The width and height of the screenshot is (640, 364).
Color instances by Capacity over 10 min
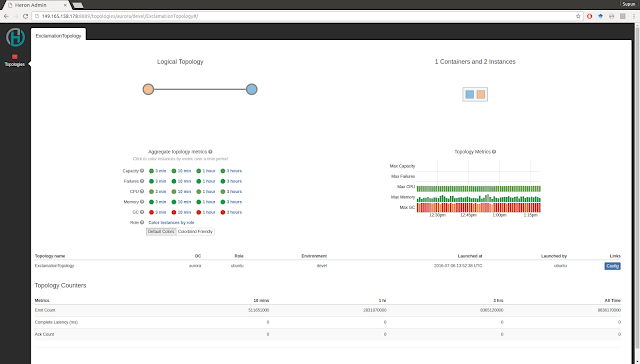pos(181,171)
